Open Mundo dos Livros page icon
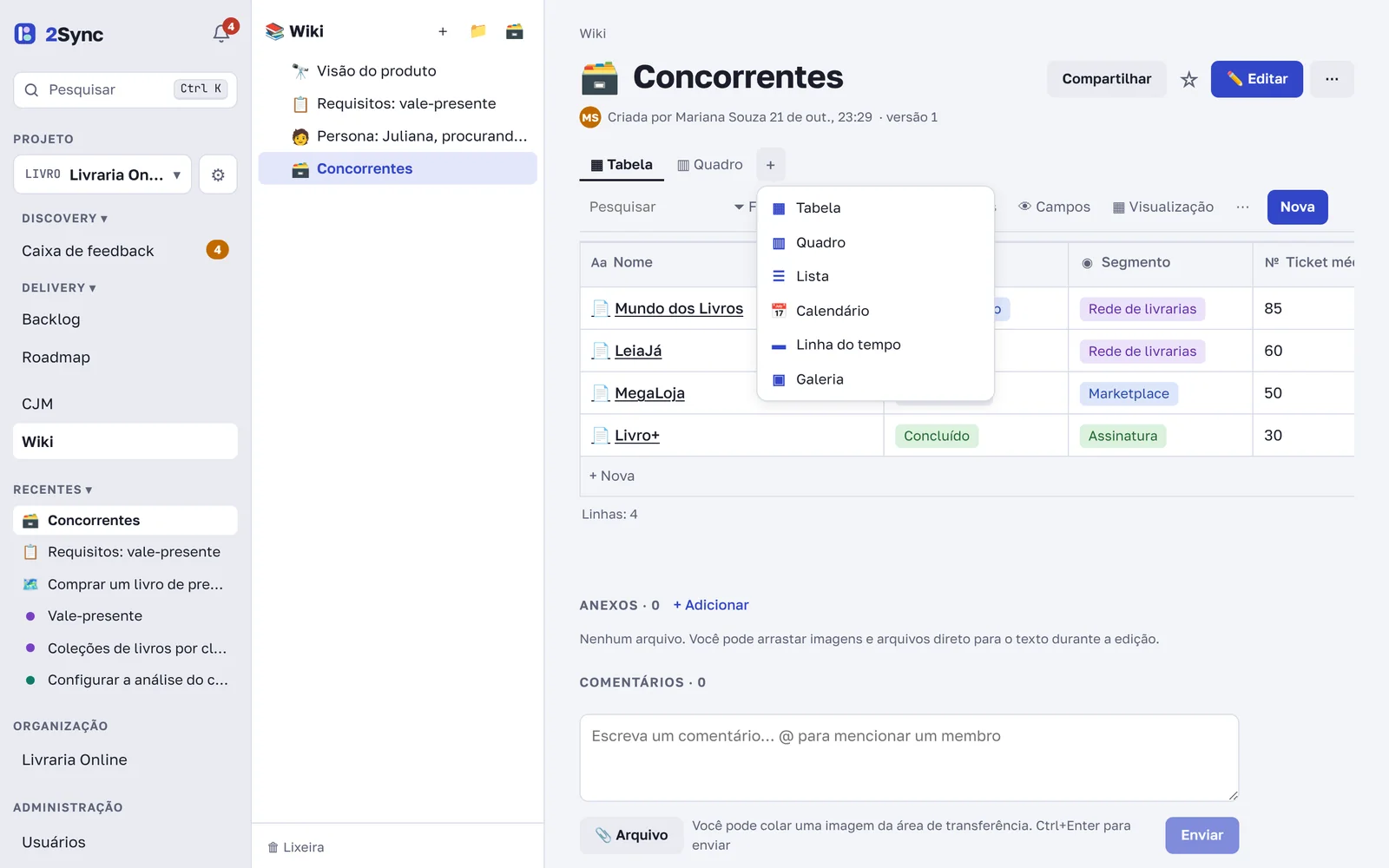Viewport: 1389px width, 868px height. [x=600, y=308]
